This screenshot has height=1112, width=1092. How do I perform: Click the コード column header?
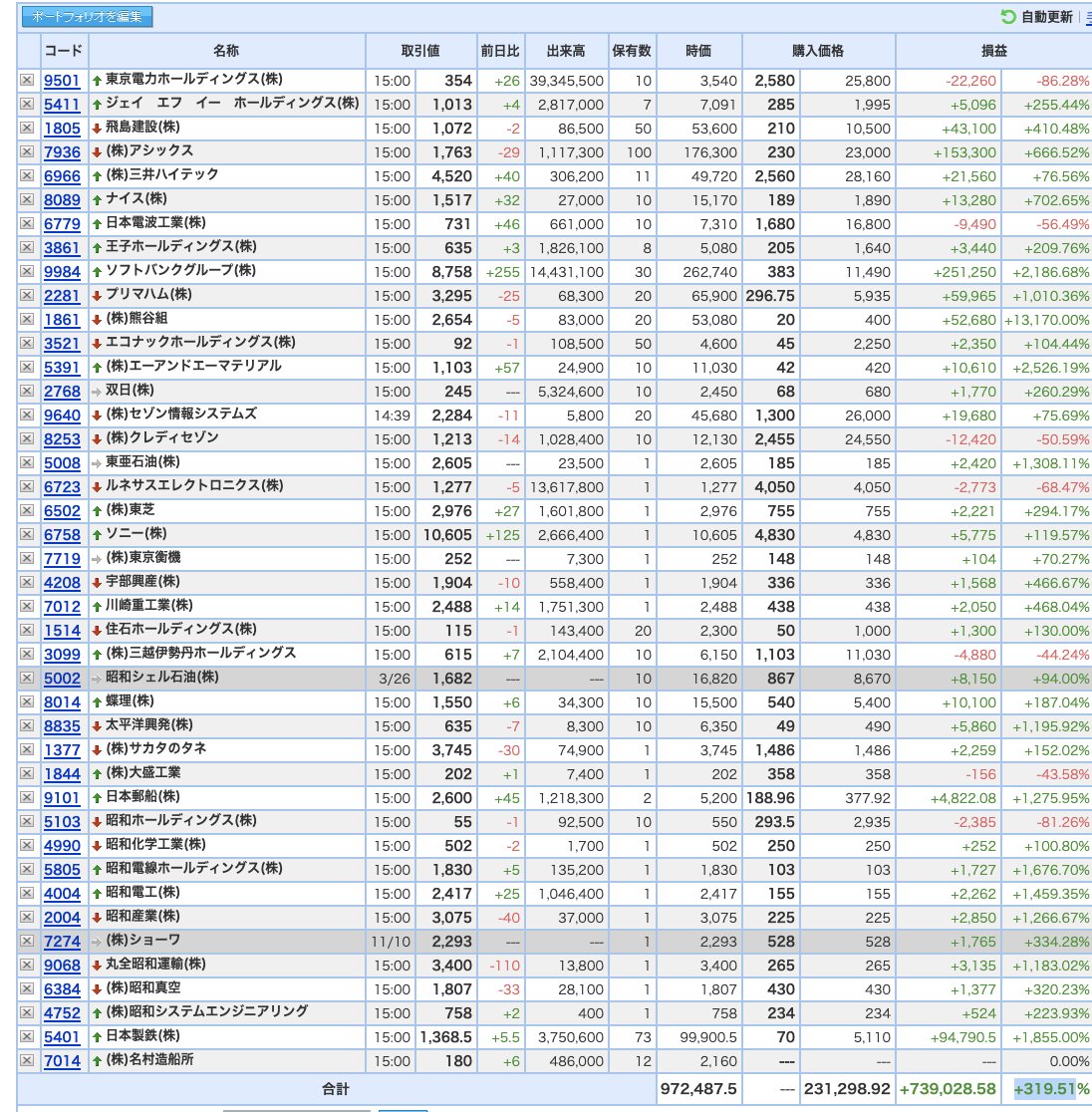(64, 51)
